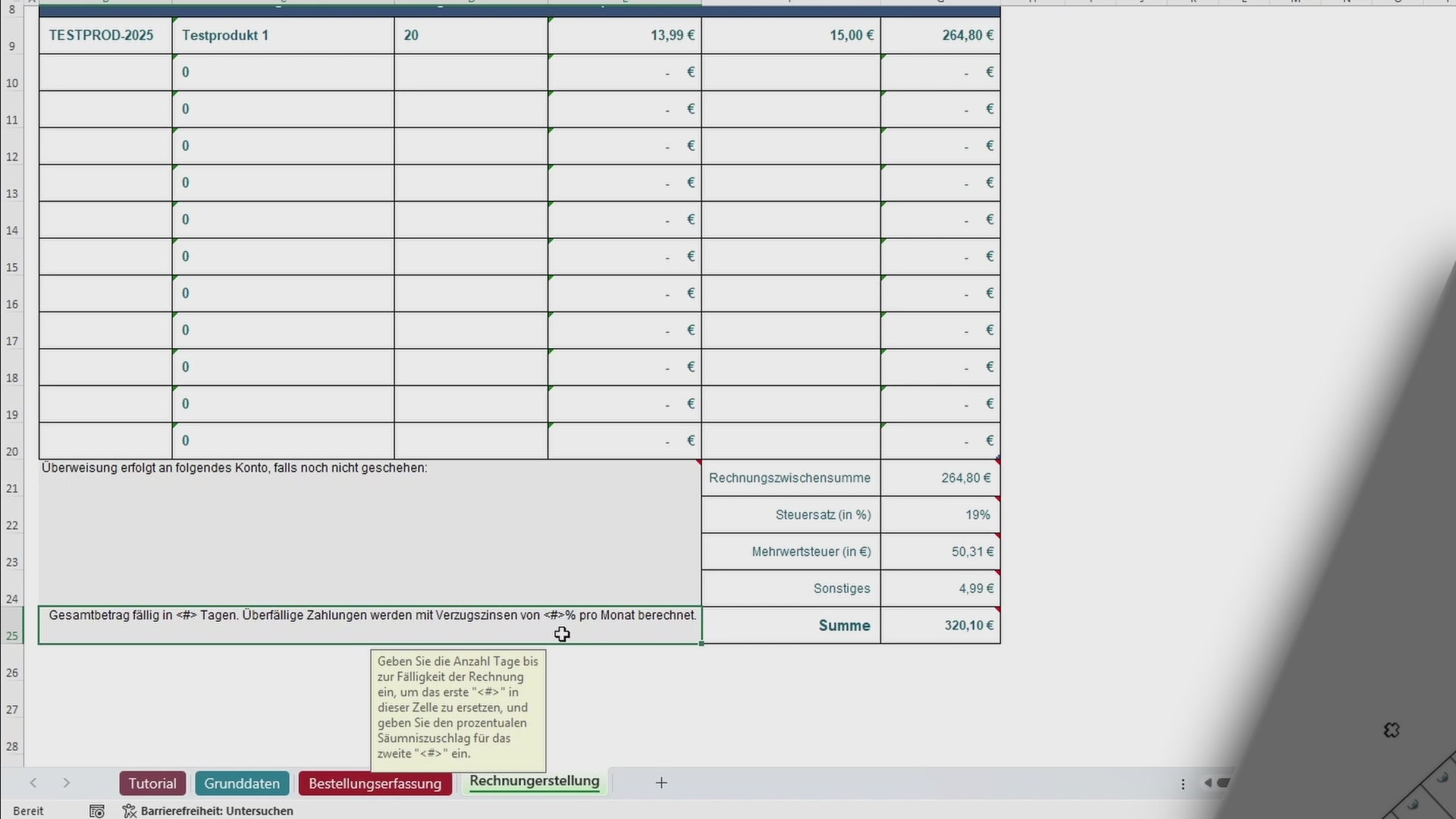Click the accessibility checker icon
This screenshot has width=1456, height=819.
(x=130, y=811)
